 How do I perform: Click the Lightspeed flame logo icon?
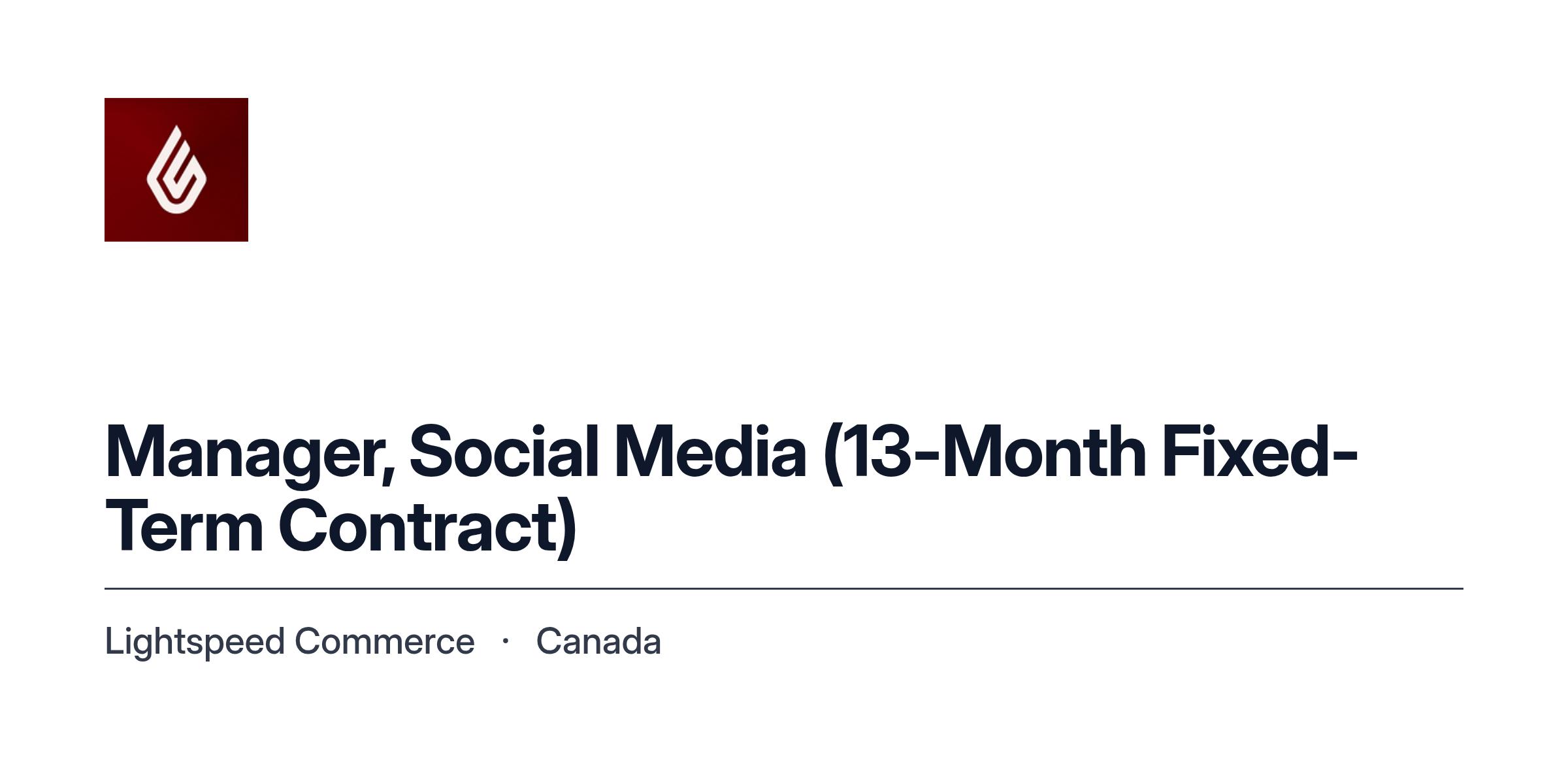pyautogui.click(x=176, y=170)
